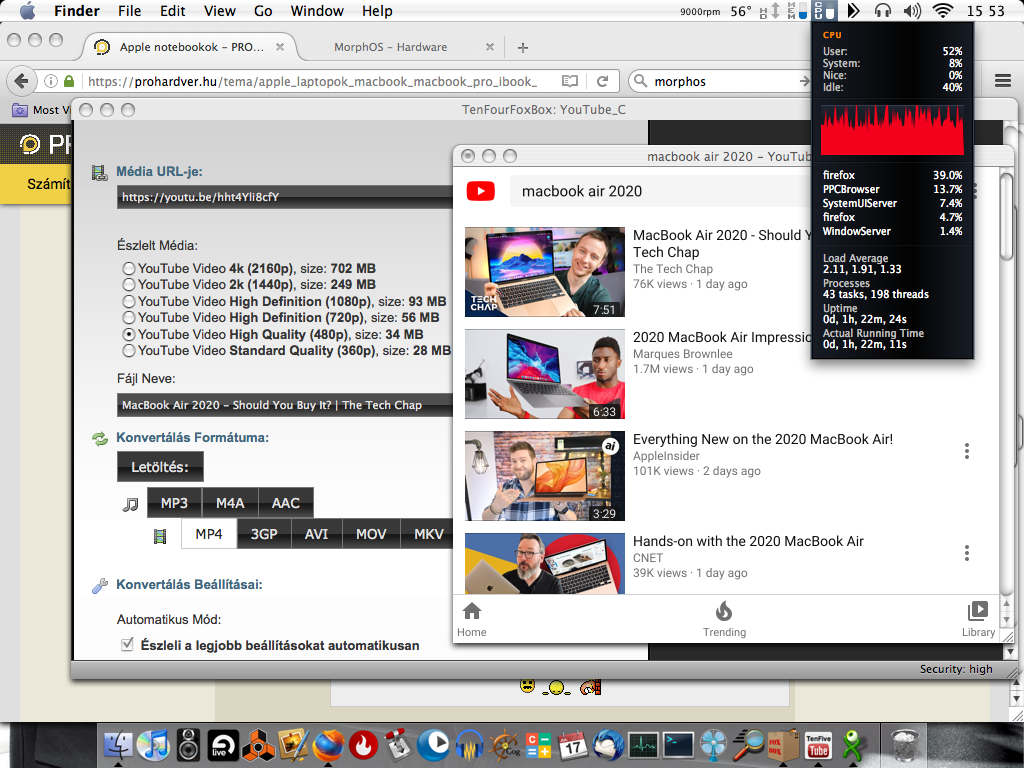Open options for AppleInsider video
The height and width of the screenshot is (768, 1024).
(x=967, y=451)
